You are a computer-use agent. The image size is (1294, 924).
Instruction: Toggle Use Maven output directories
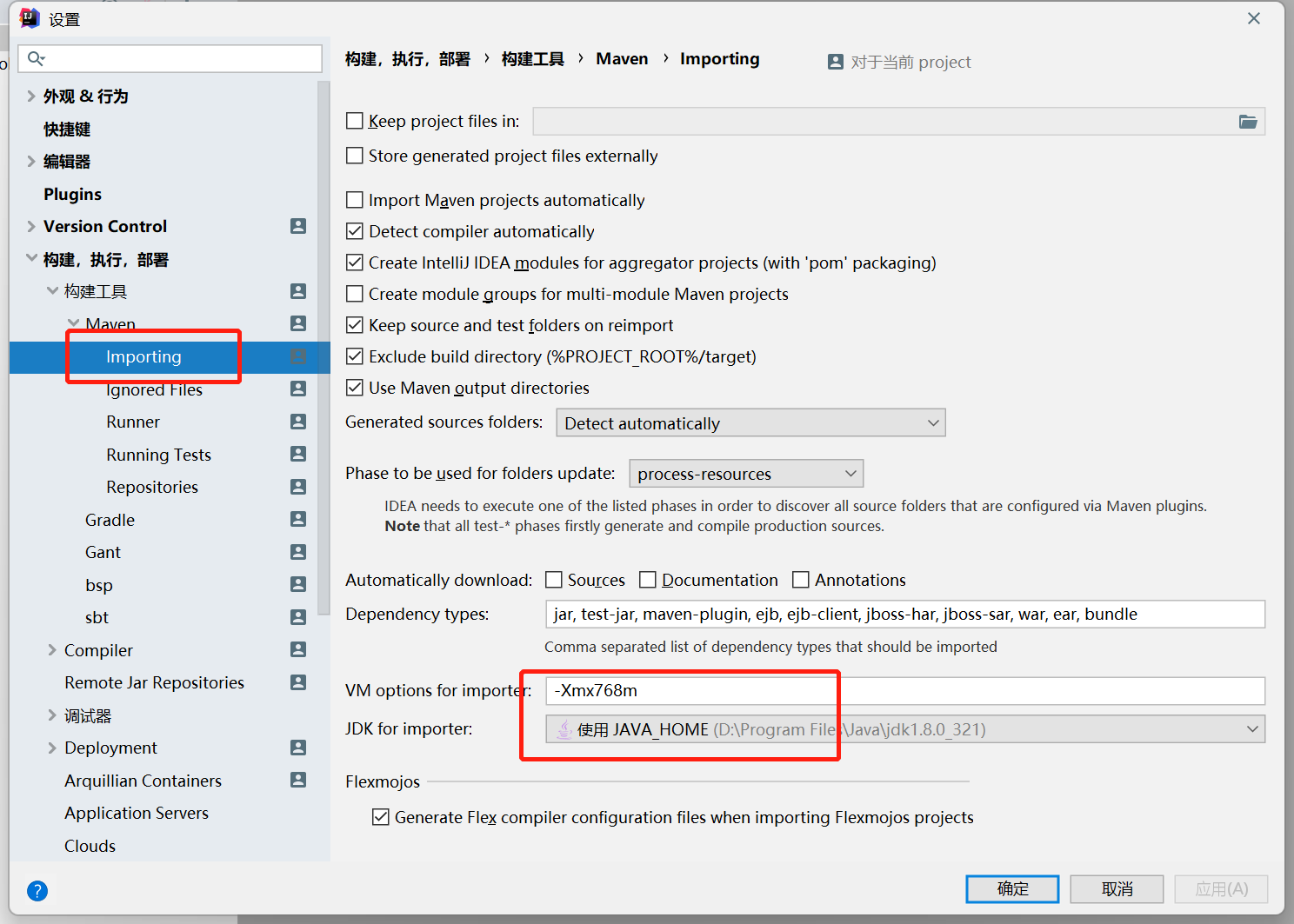(355, 388)
